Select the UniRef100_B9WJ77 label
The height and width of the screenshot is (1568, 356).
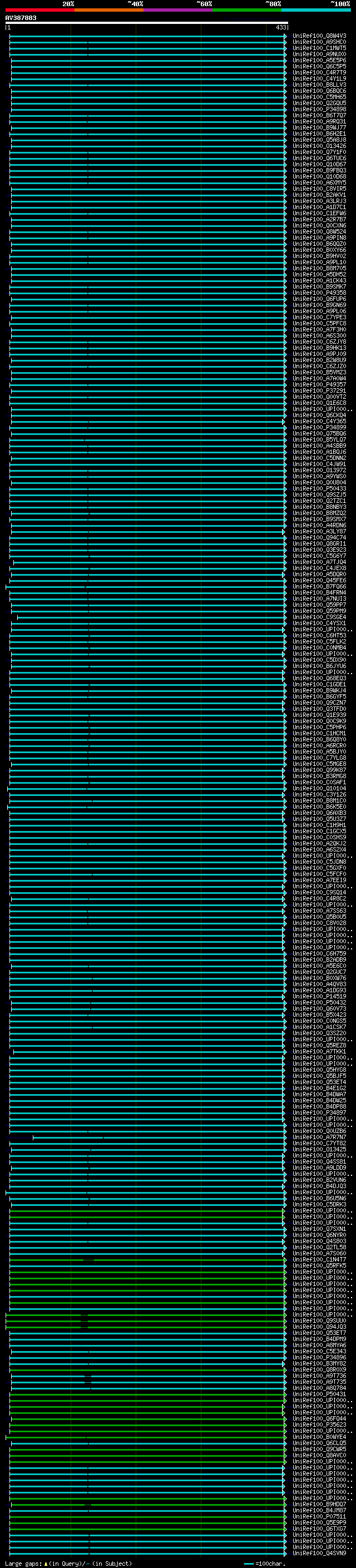coord(319,128)
